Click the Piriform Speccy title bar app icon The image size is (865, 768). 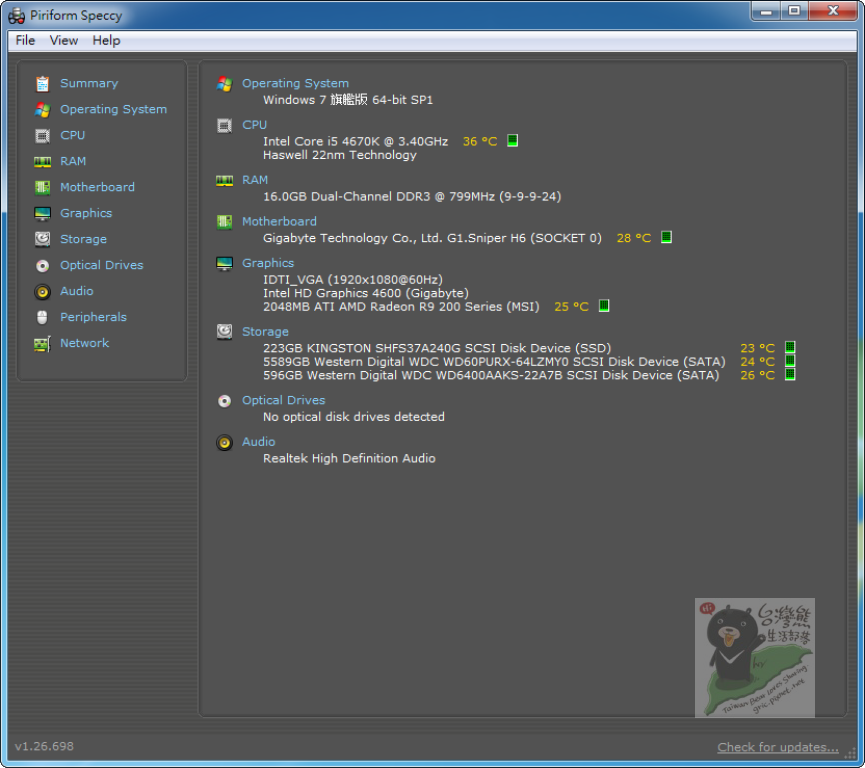tap(17, 15)
